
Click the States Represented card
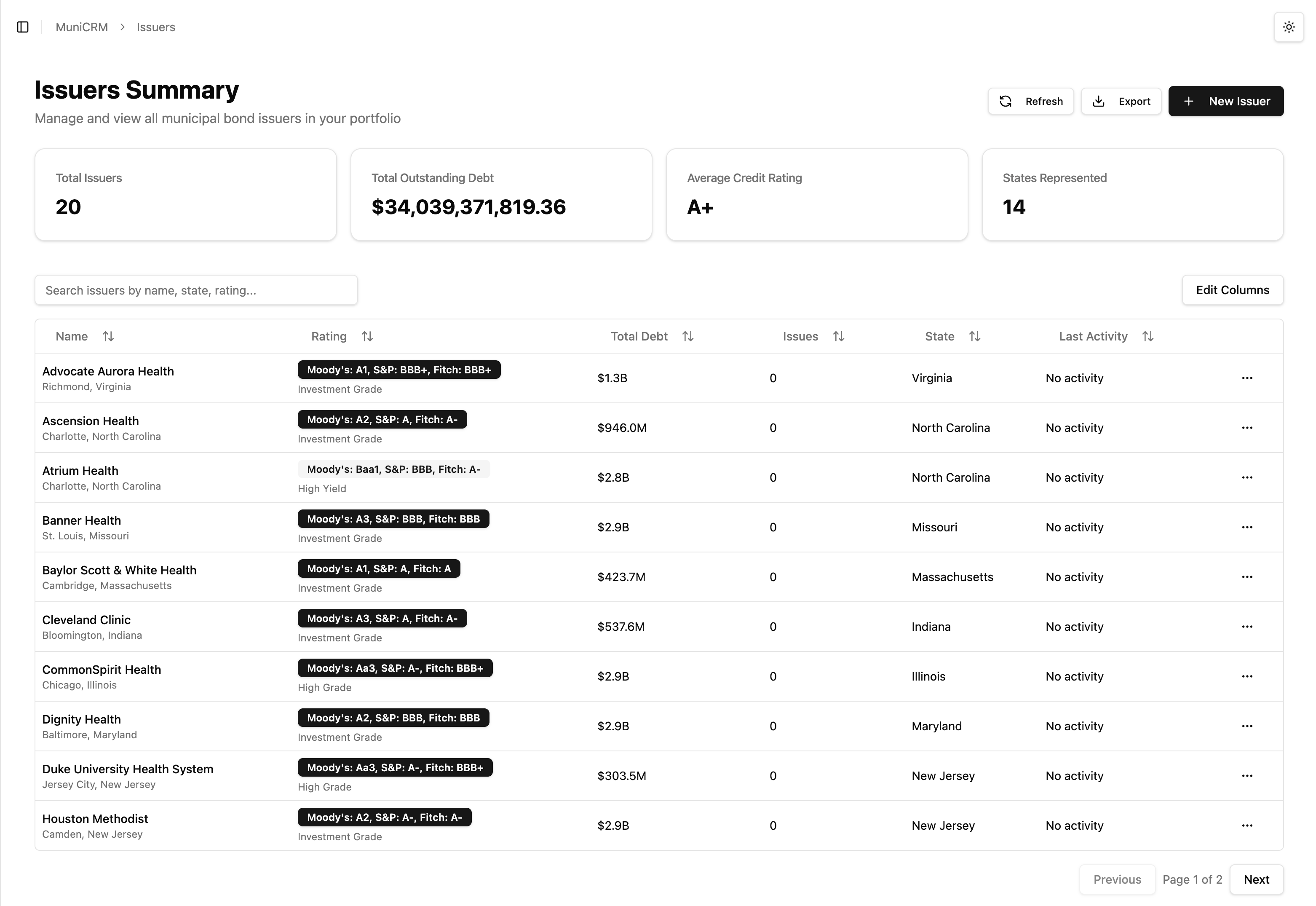coord(1133,195)
